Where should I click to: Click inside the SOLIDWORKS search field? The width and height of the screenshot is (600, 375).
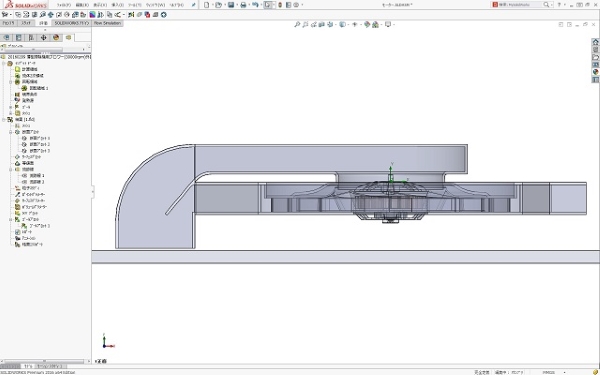[x=522, y=5]
